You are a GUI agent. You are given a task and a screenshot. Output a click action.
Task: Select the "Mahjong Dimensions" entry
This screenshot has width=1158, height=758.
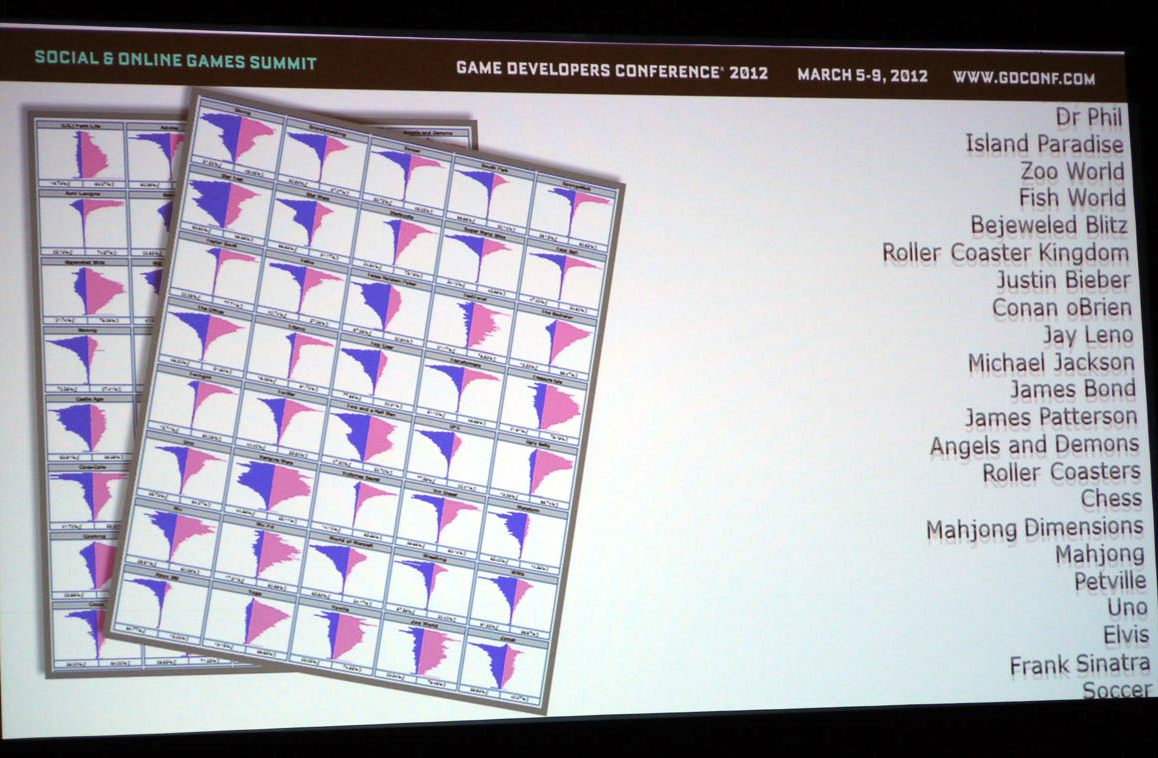tap(1035, 528)
